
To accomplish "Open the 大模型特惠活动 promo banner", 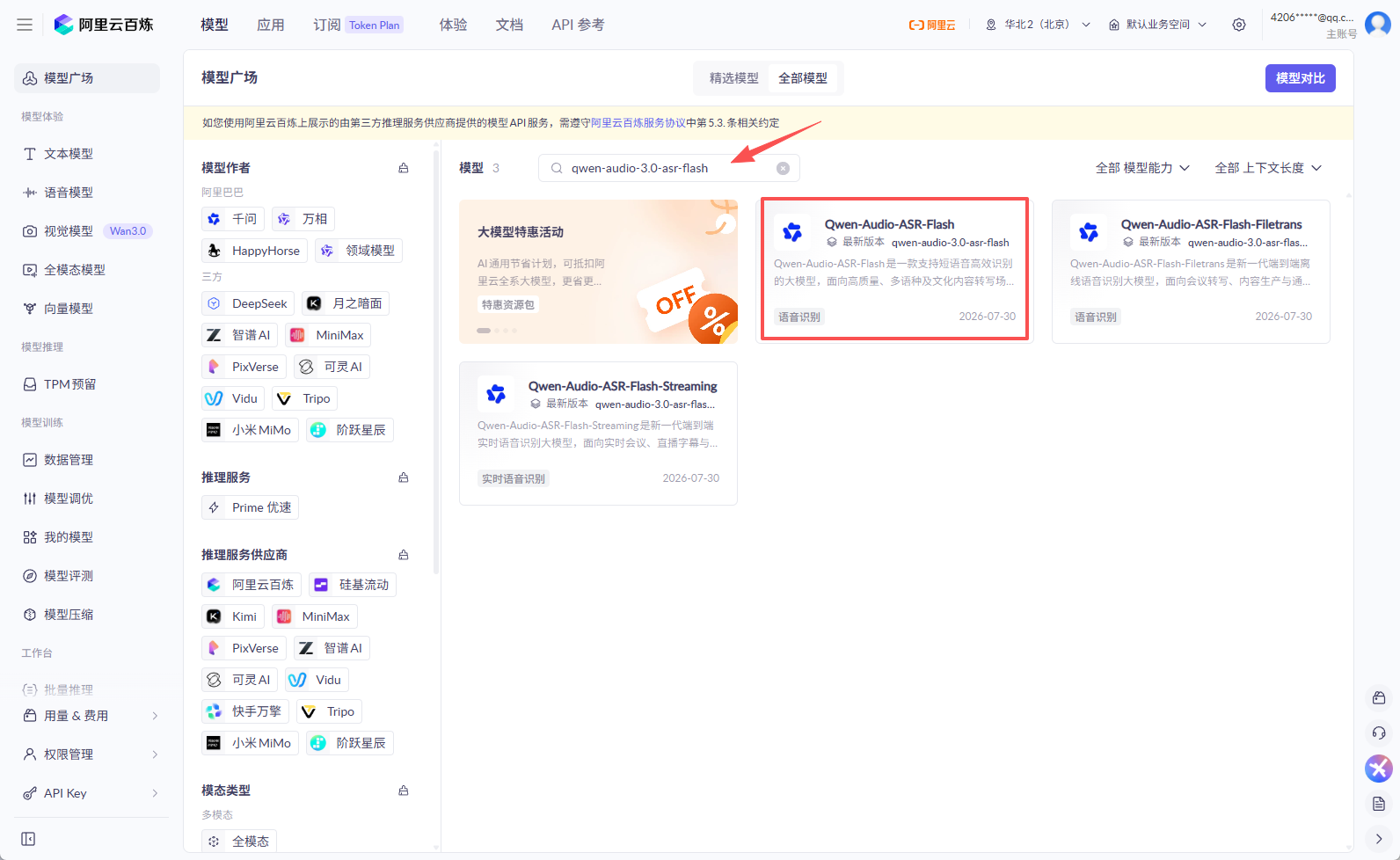I will tap(598, 271).
